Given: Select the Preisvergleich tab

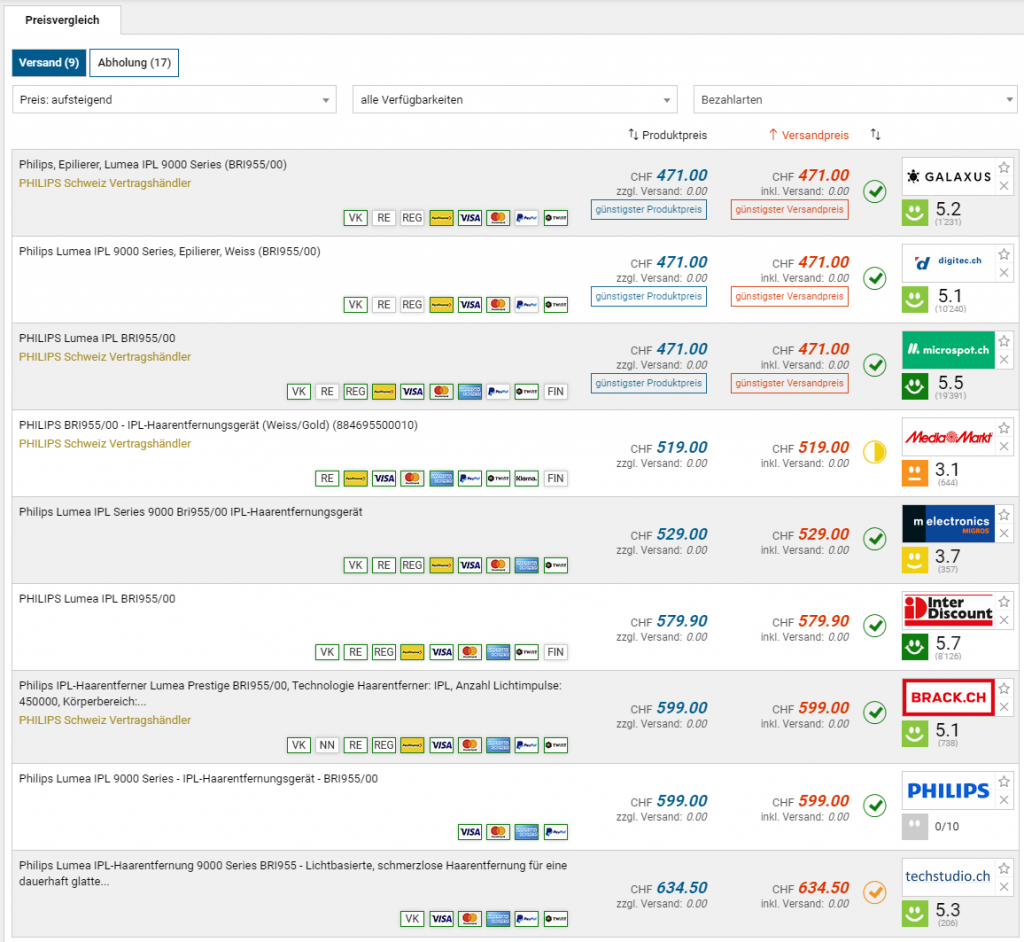Looking at the screenshot, I should (62, 20).
